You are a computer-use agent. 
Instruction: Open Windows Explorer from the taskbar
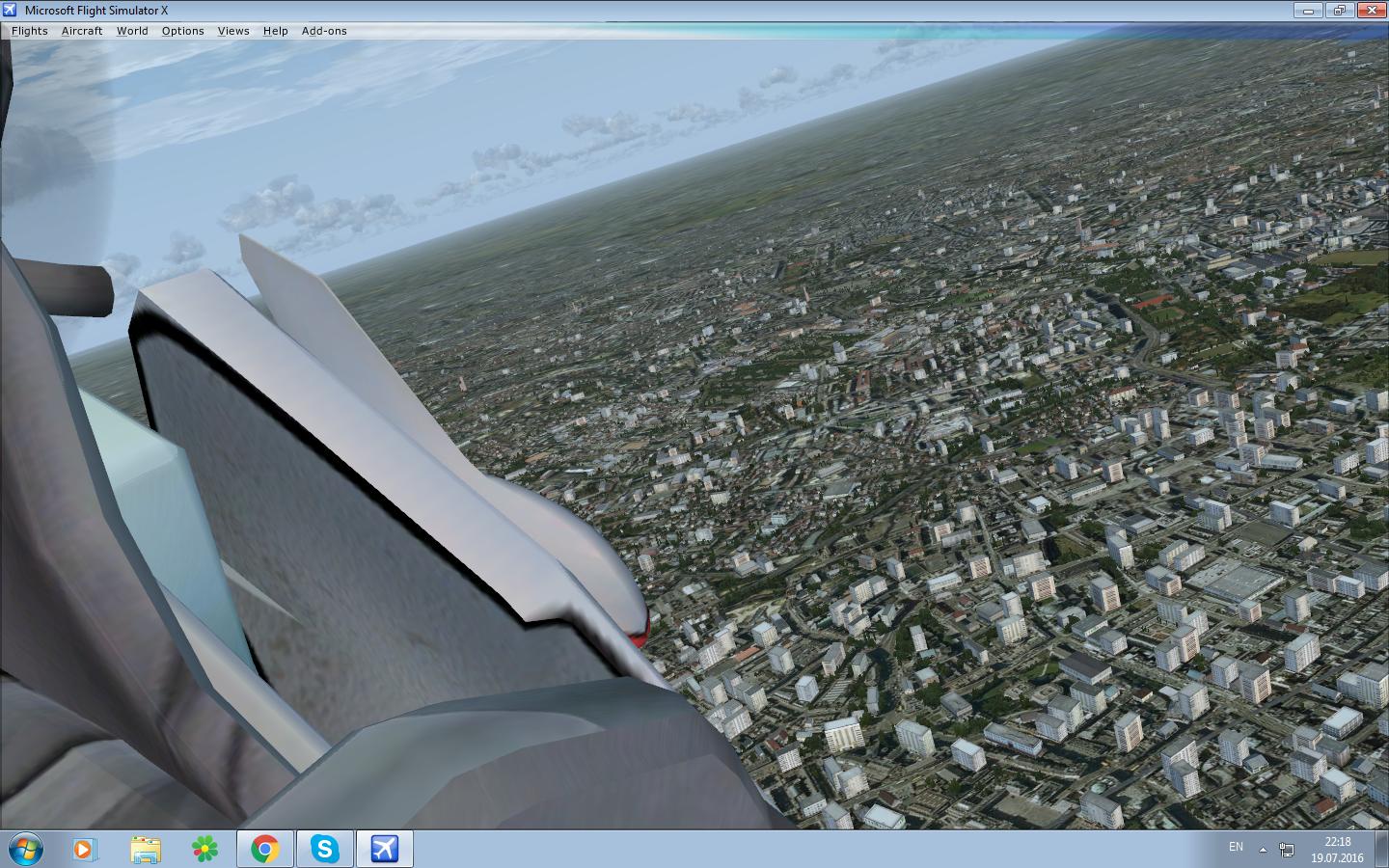[x=146, y=849]
